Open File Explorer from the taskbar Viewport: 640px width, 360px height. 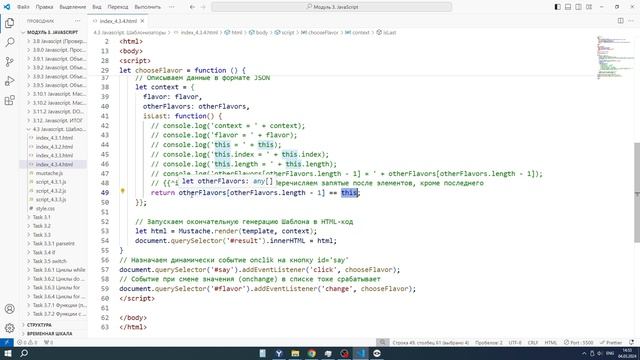(296, 353)
